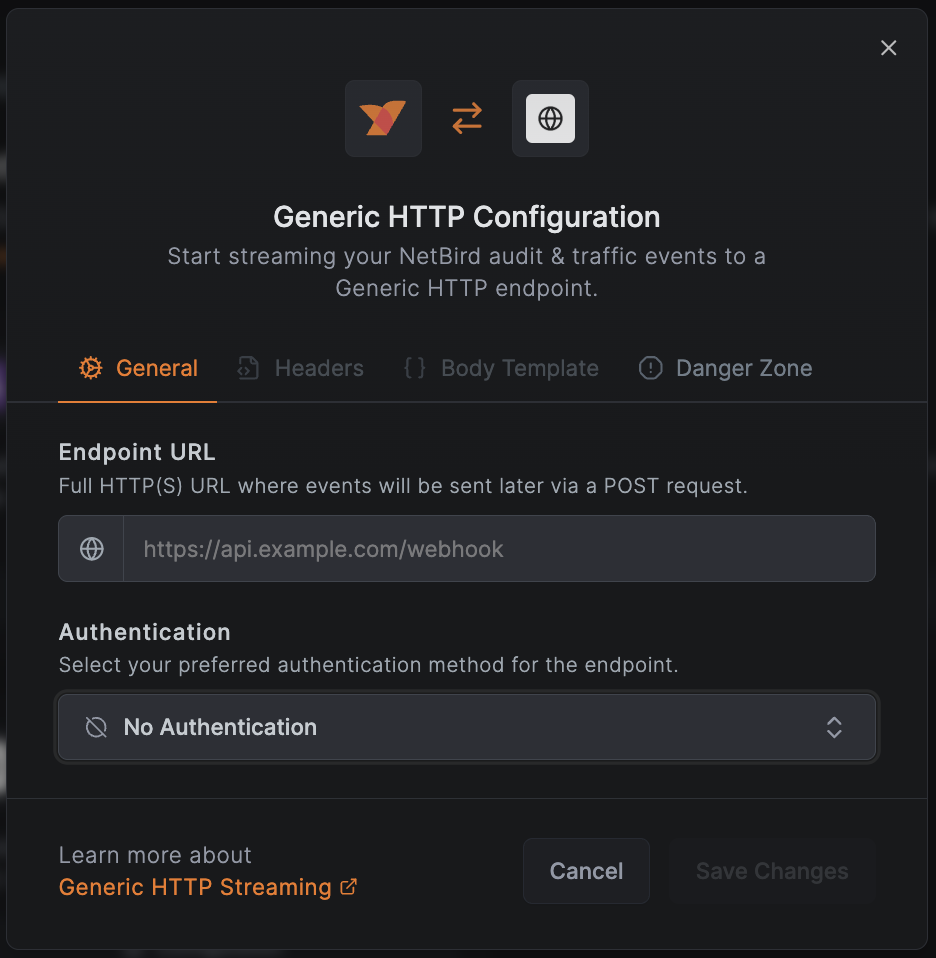The image size is (936, 958).
Task: Click the gear icon on the General tab
Action: tap(91, 368)
